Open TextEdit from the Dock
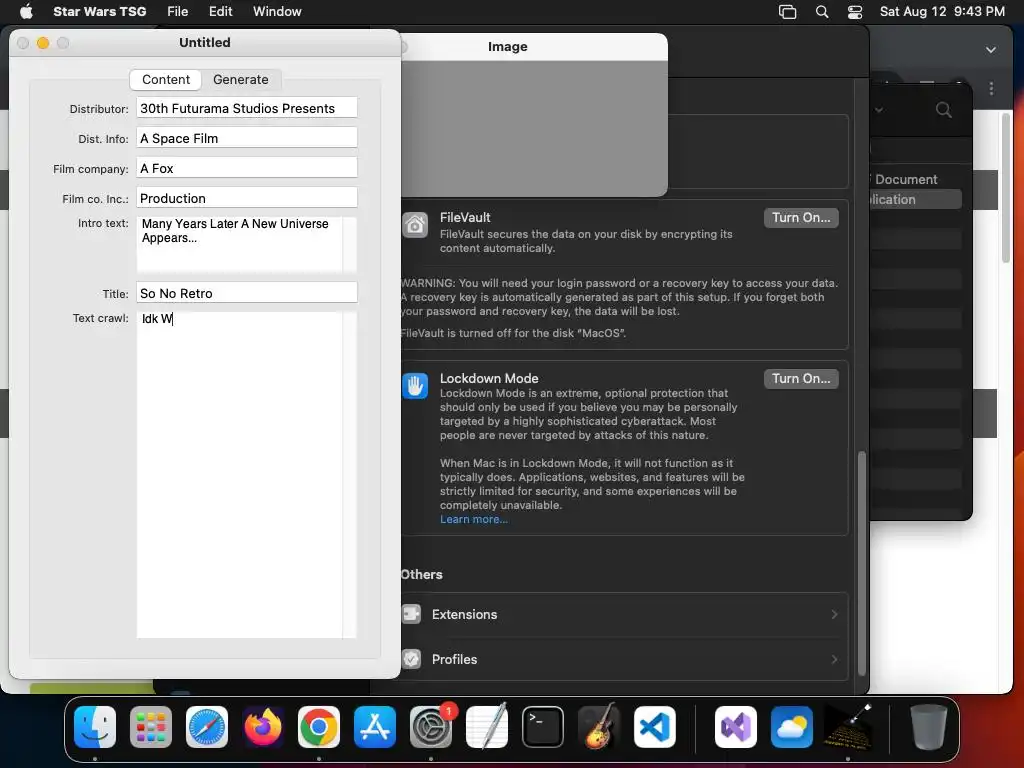This screenshot has height=768, width=1024. point(487,727)
